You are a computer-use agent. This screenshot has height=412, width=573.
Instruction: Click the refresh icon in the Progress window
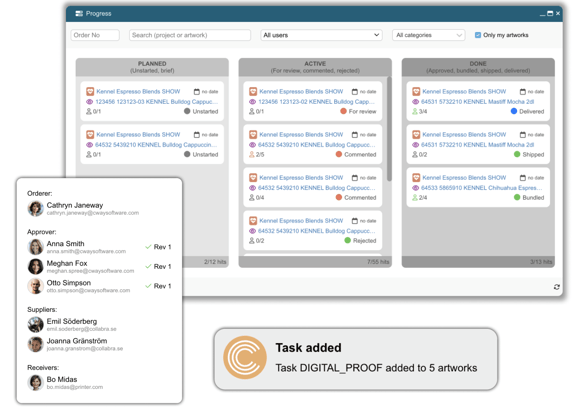[x=557, y=287]
